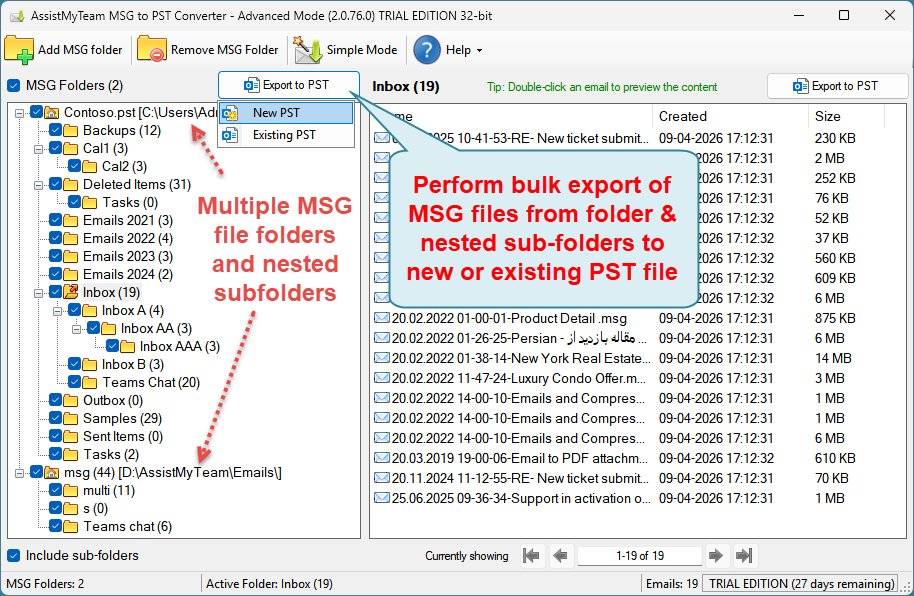Uncheck the MSG Folders select-all checkbox

click(14, 86)
